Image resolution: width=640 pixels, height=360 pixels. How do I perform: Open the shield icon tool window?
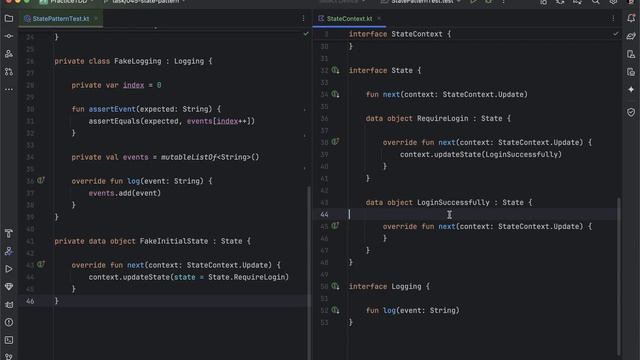(631, 112)
